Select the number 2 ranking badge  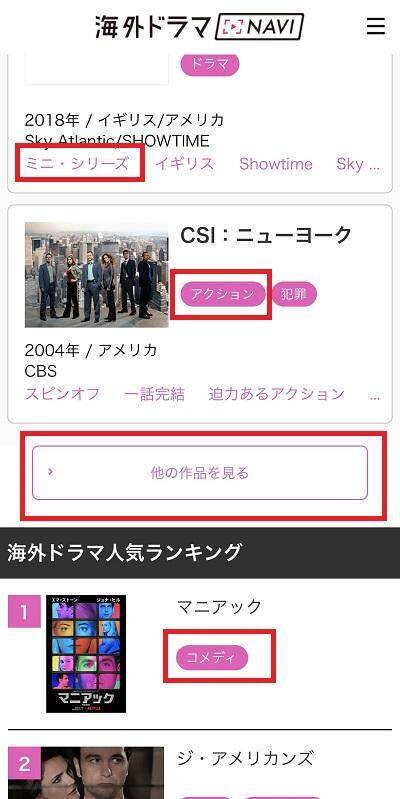[24, 763]
